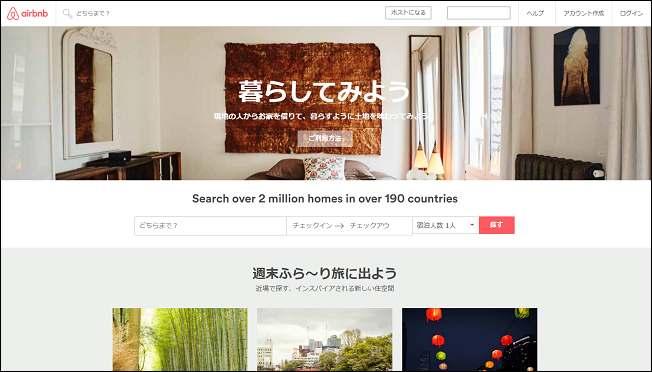Viewport: 652px width, 372px height.
Task: Click the ログイン link
Action: click(631, 13)
